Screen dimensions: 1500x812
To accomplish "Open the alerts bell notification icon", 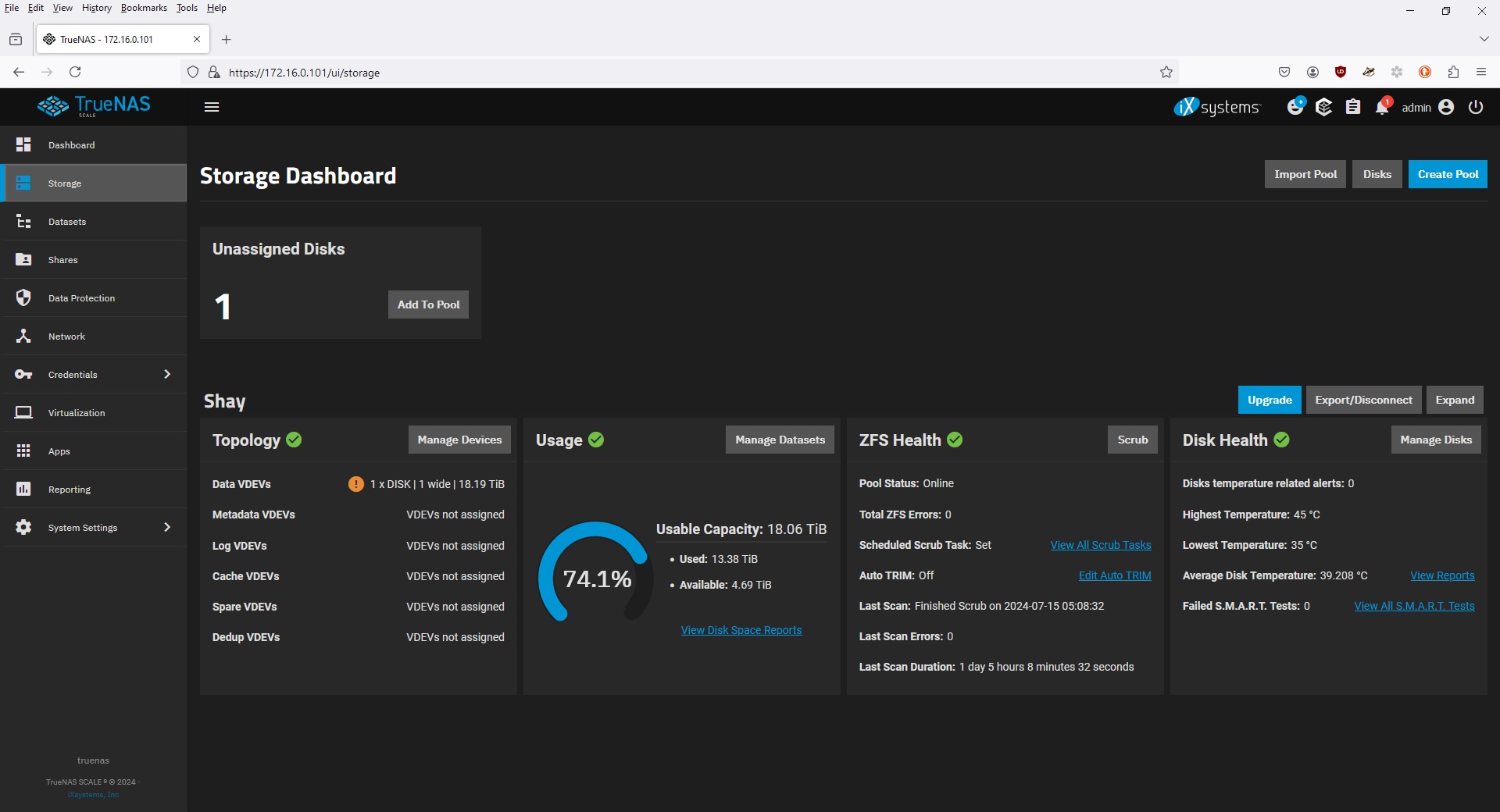I will [1382, 107].
